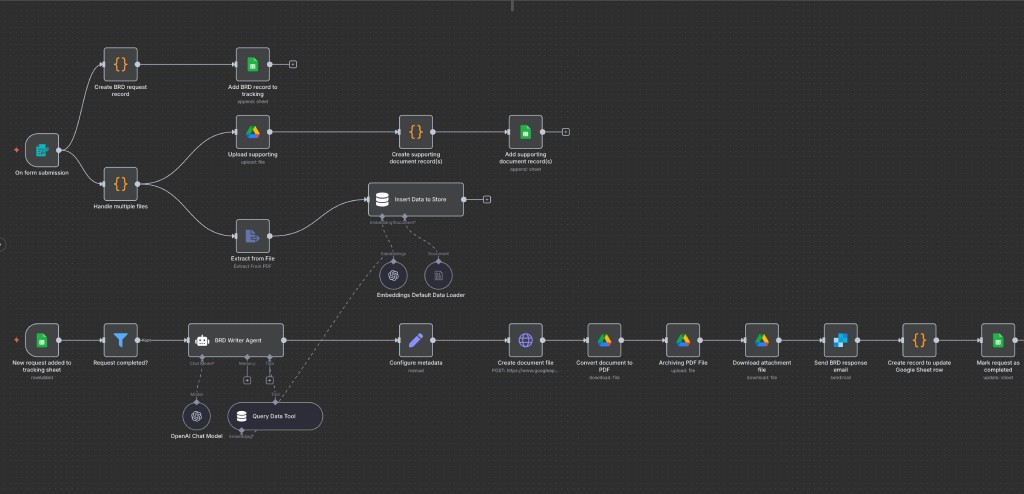Click output connector of Handle multiple files node

[138, 184]
